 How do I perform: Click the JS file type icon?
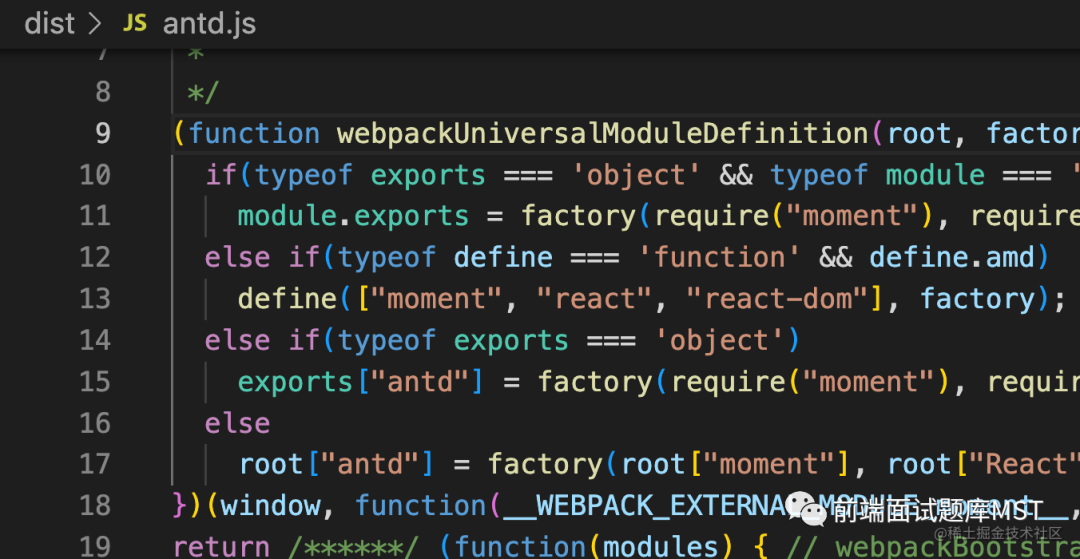click(135, 24)
